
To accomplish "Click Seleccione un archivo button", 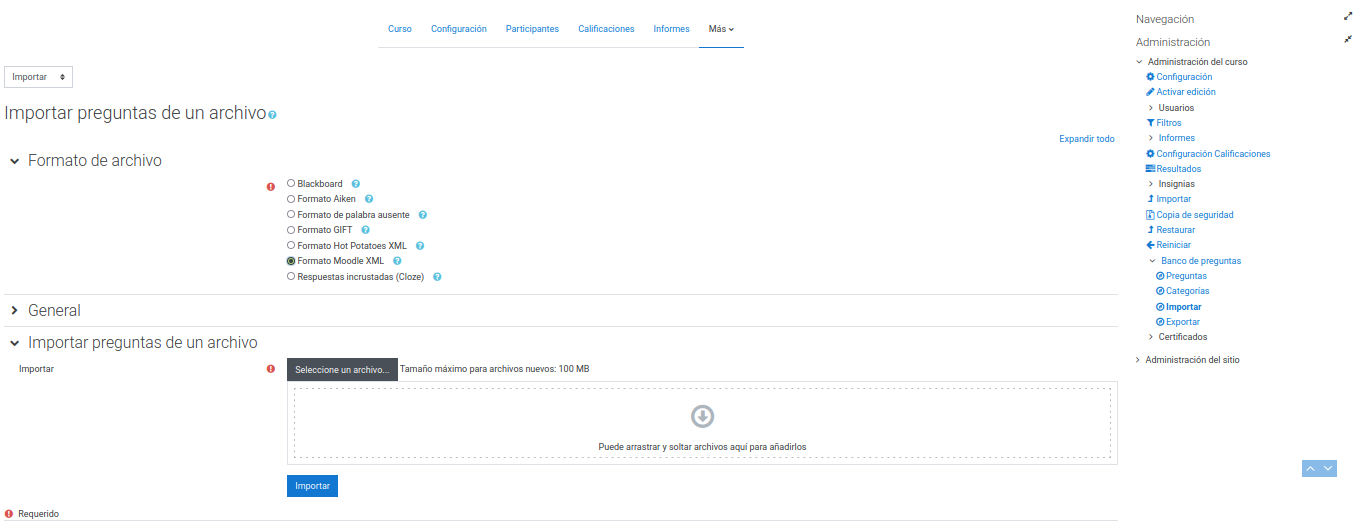I will [342, 370].
